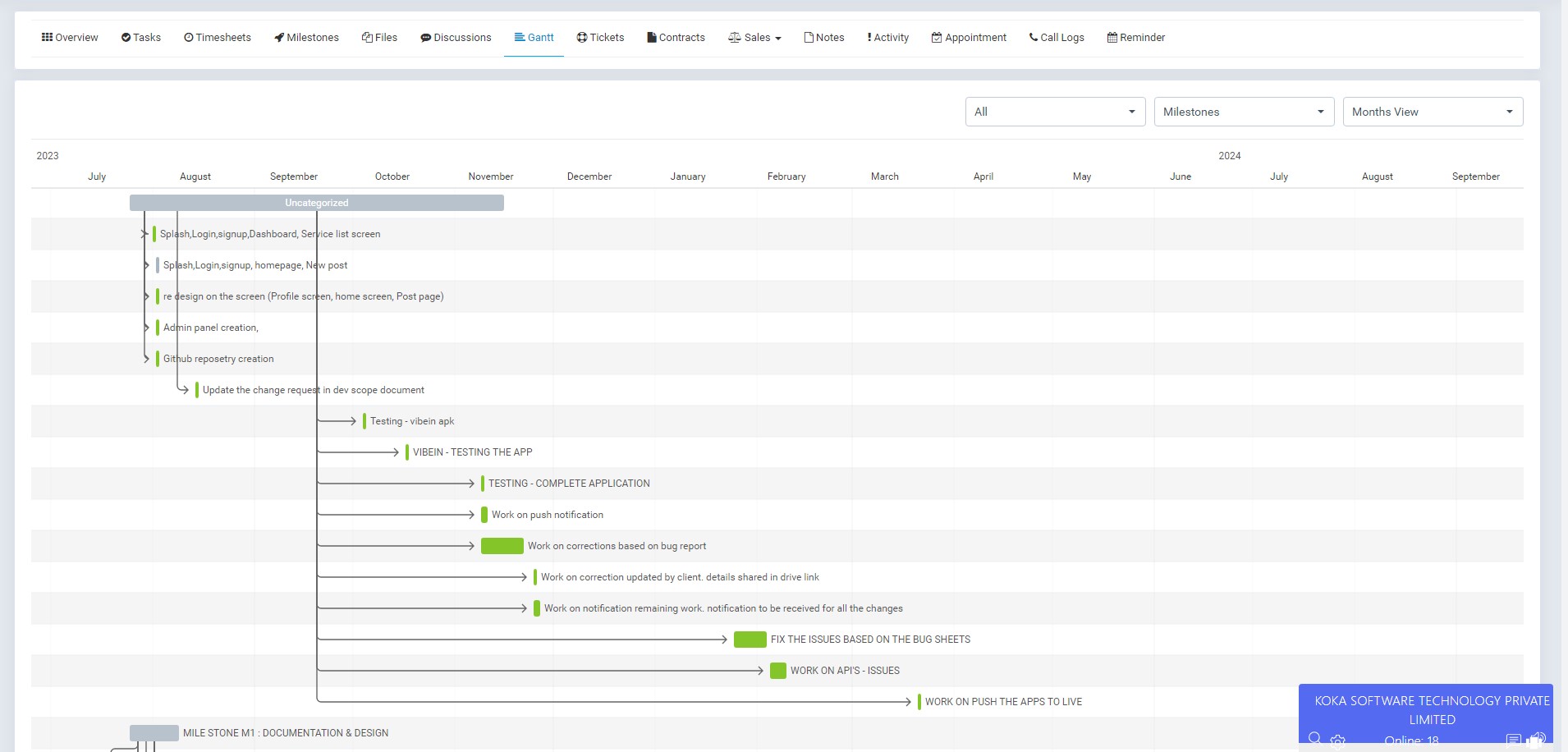Select the green bar for WORK ON API'S - ISSUES
1568x752 pixels.
tap(778, 671)
